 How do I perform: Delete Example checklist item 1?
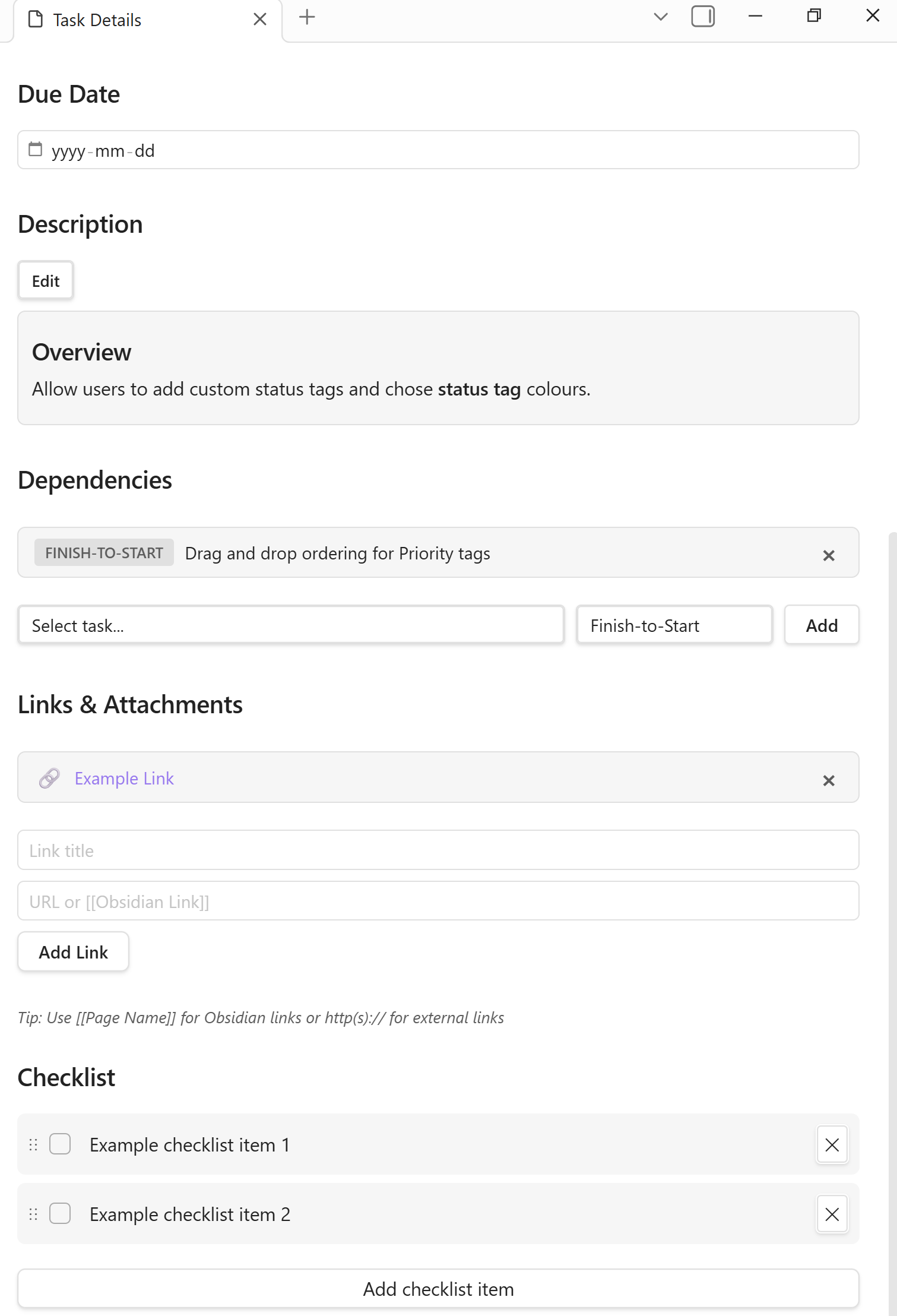tap(832, 1144)
